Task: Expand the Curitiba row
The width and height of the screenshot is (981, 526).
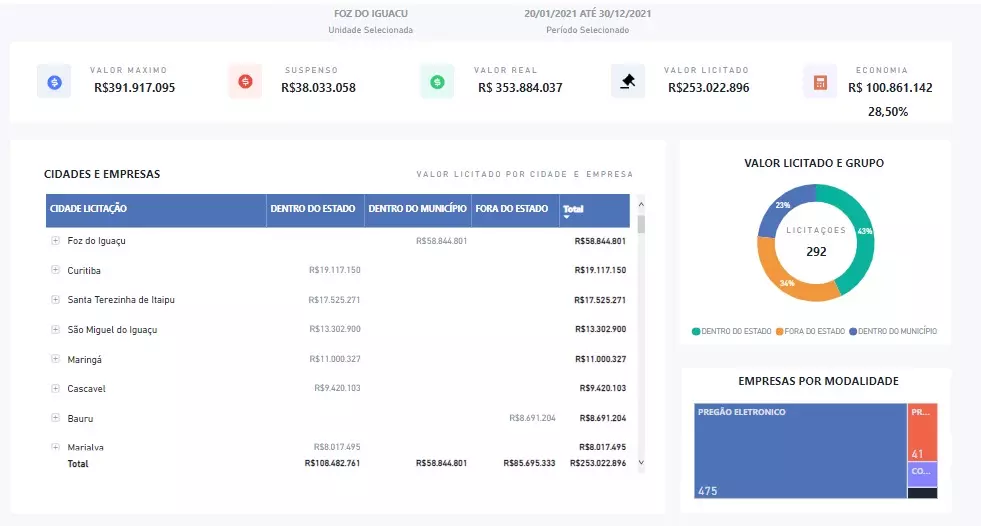Action: click(x=55, y=270)
